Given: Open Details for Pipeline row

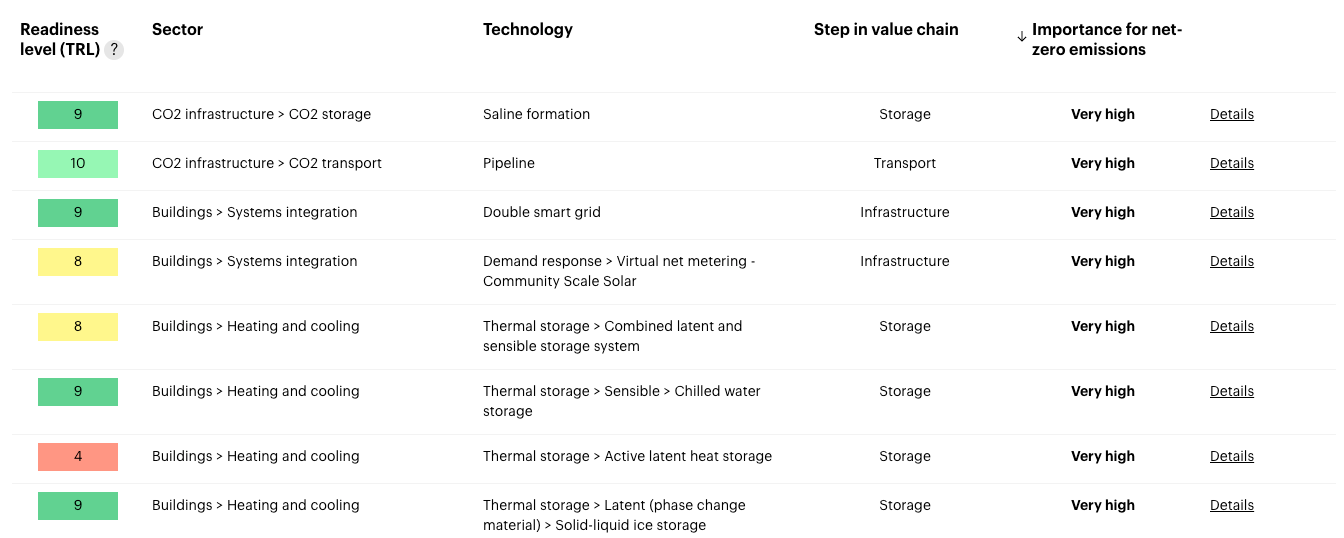Looking at the screenshot, I should [x=1232, y=163].
